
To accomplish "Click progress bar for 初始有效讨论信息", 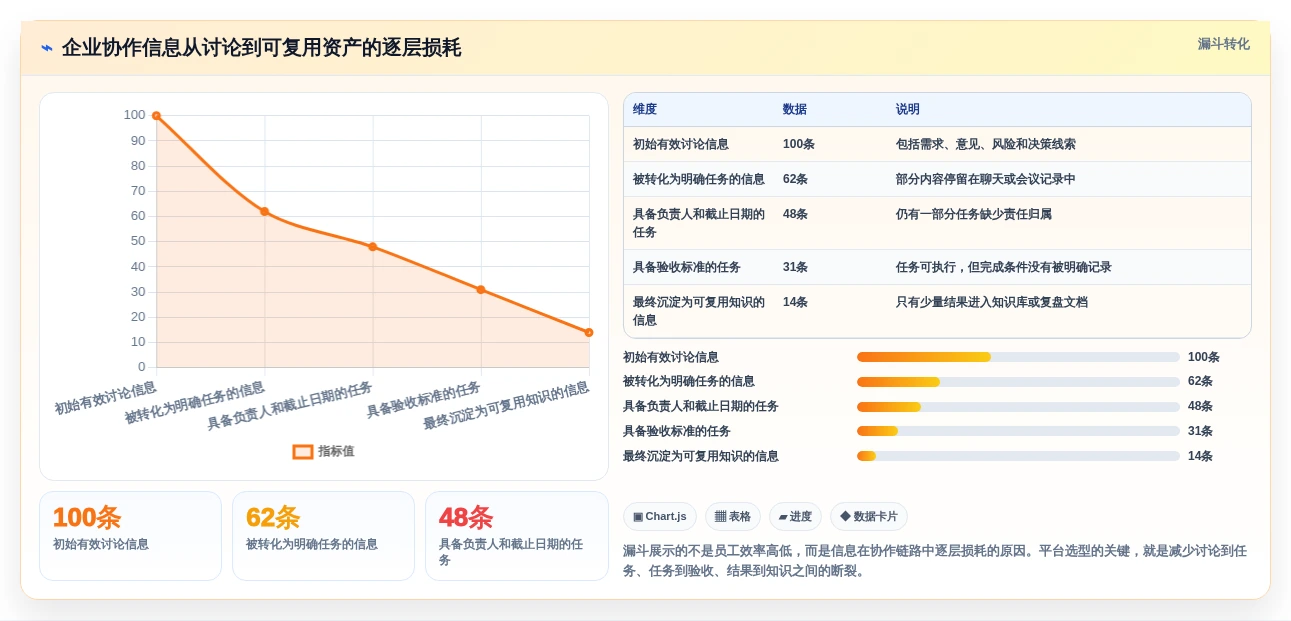I will click(1018, 357).
